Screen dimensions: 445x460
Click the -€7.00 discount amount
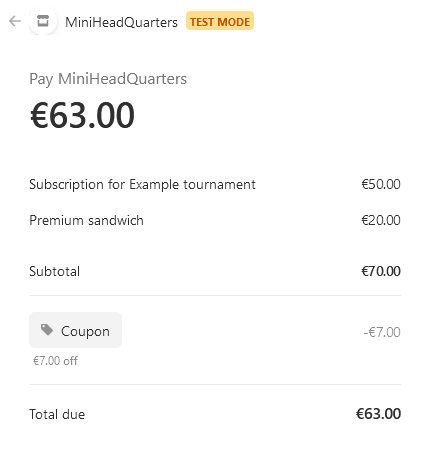click(382, 332)
